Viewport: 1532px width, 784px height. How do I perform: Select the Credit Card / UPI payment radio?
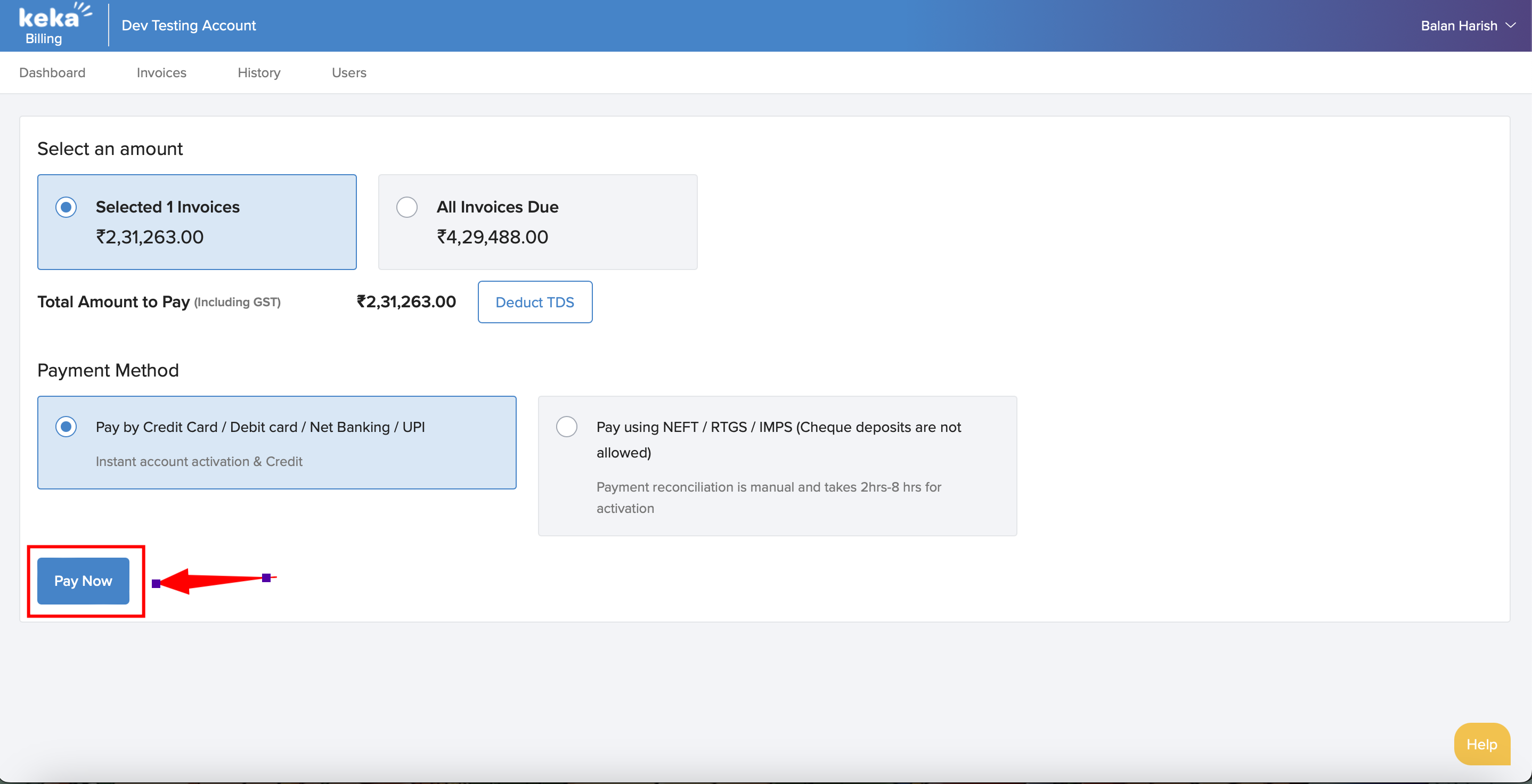point(66,427)
